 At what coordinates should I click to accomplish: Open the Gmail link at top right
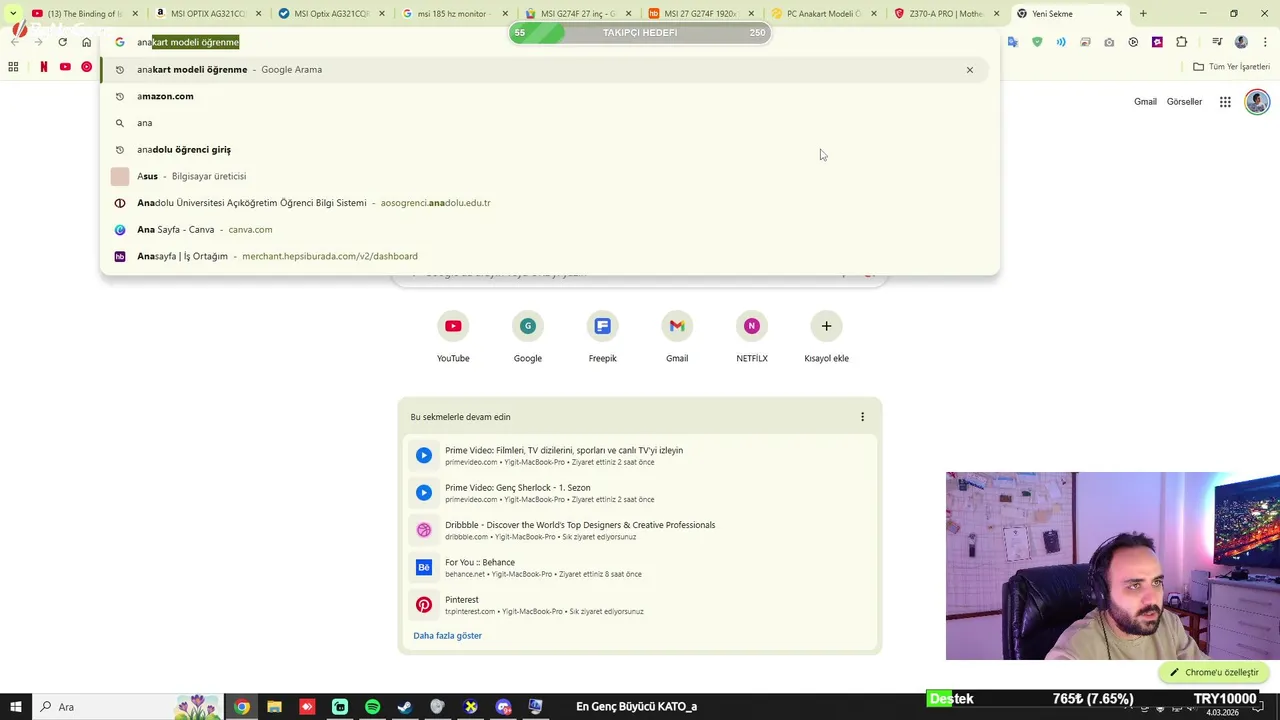tap(1145, 102)
